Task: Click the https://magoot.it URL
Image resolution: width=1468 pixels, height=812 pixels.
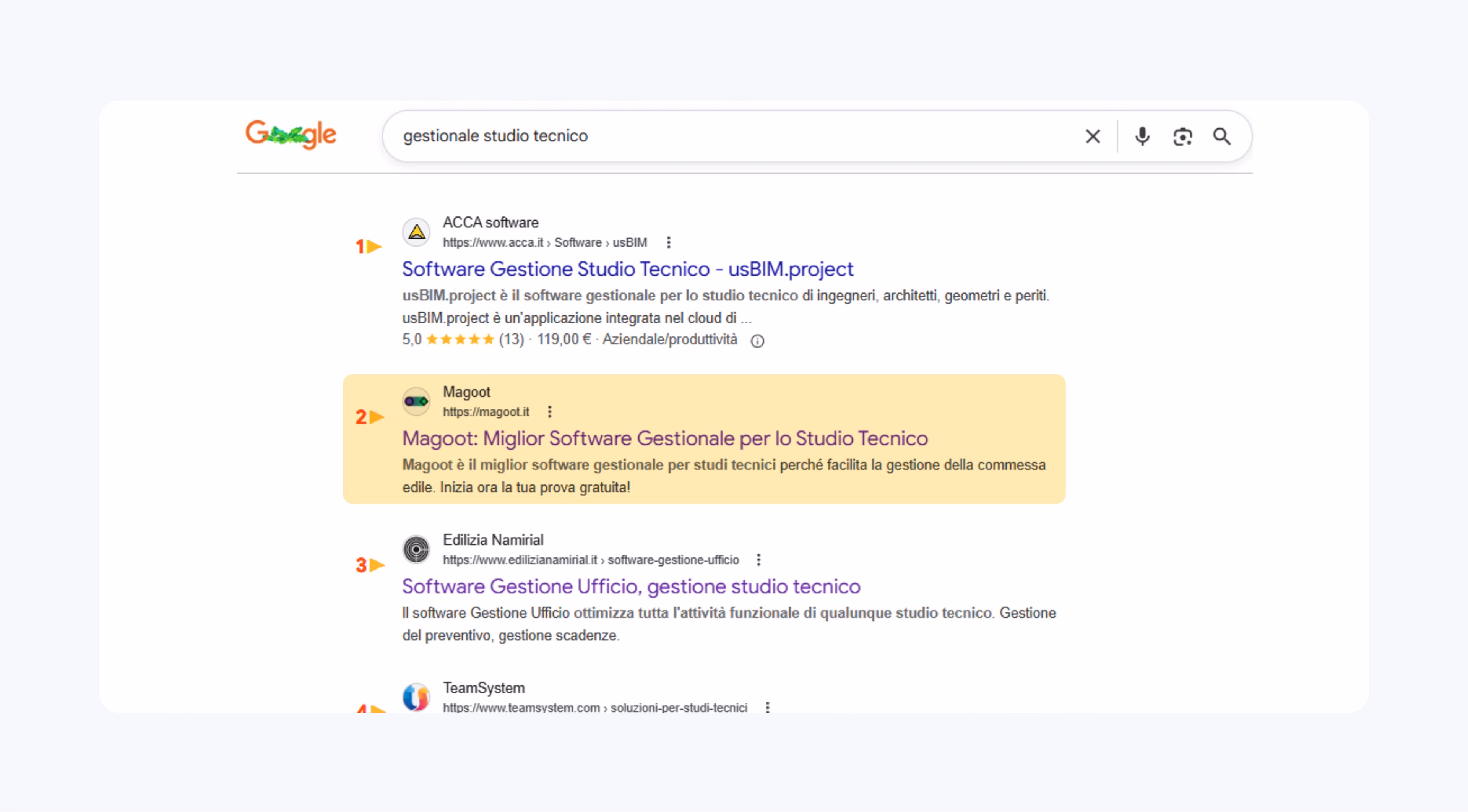Action: (486, 411)
